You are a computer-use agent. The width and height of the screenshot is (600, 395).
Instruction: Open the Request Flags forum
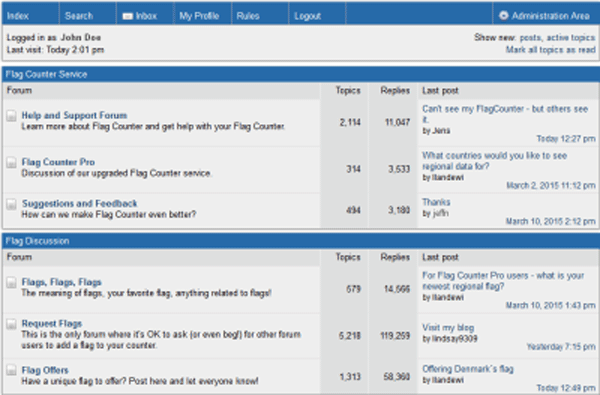pos(52,323)
